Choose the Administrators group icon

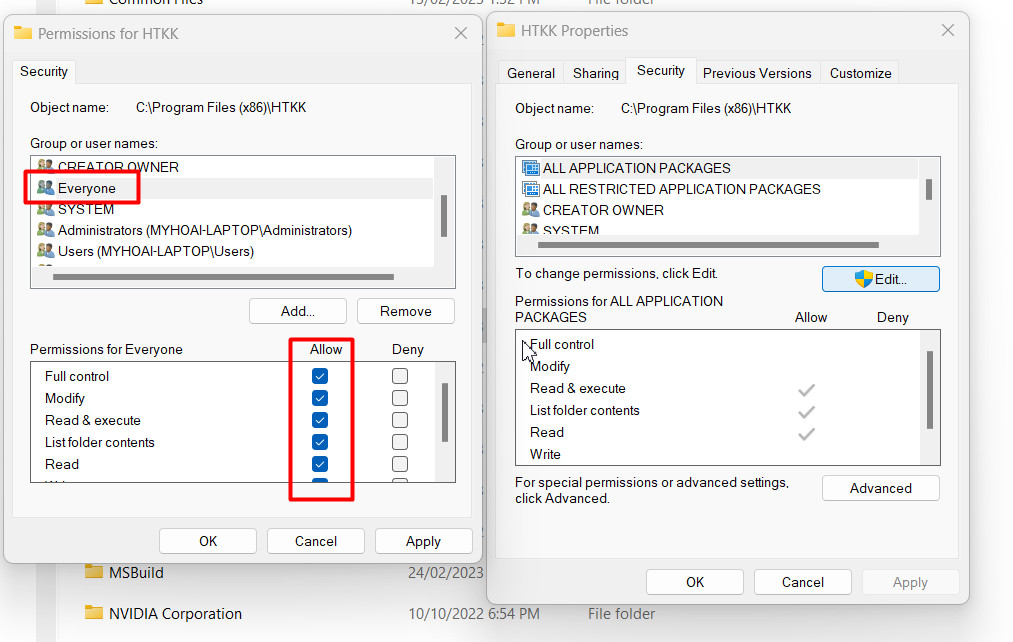(x=45, y=230)
